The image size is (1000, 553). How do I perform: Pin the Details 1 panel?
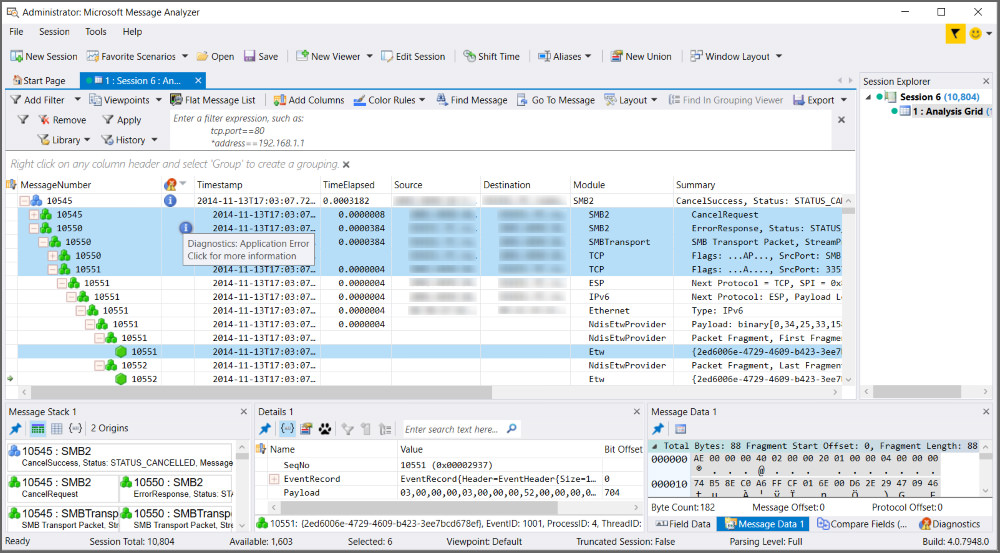click(265, 429)
